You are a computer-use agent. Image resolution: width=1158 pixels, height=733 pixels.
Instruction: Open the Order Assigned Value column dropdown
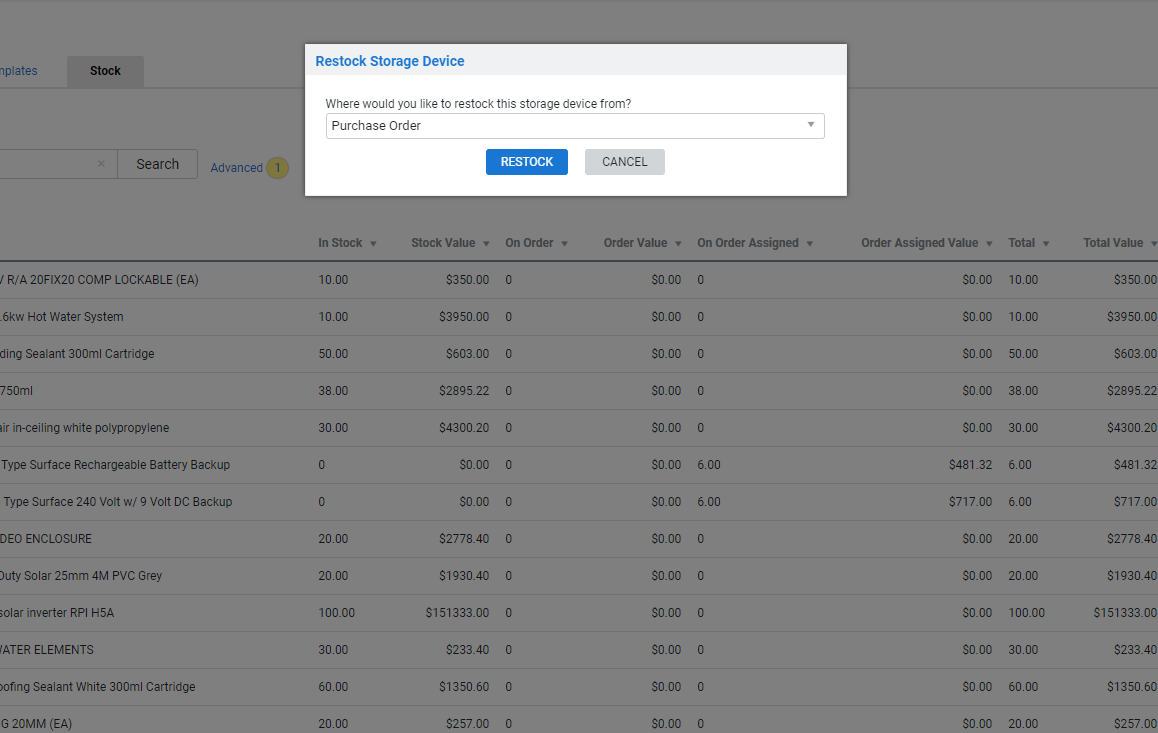(x=989, y=243)
